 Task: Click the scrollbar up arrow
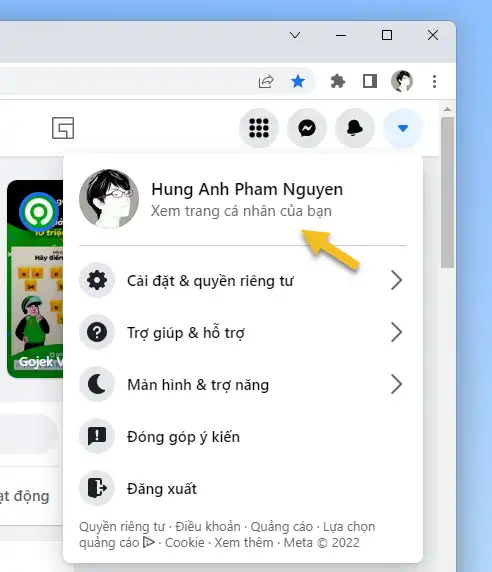pyautogui.click(x=448, y=109)
